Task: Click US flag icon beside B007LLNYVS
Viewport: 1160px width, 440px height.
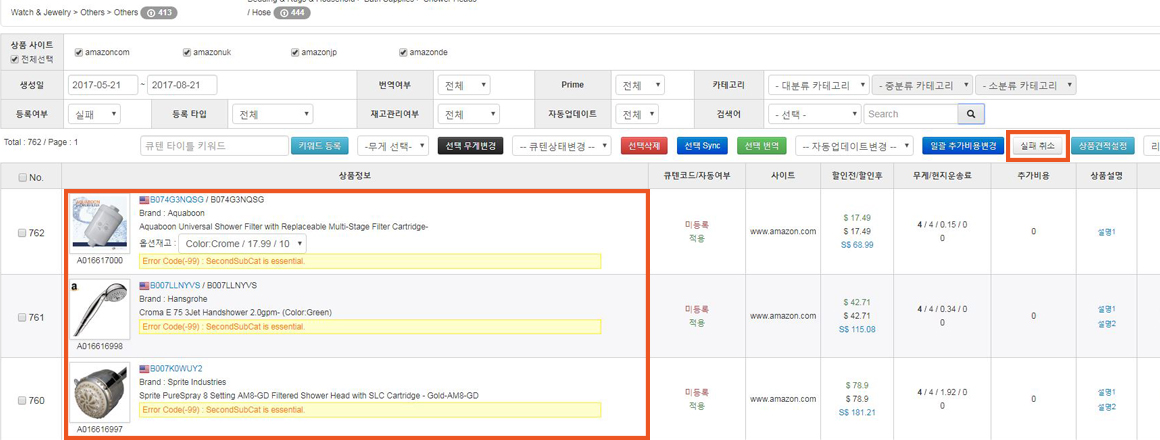Action: tap(144, 285)
